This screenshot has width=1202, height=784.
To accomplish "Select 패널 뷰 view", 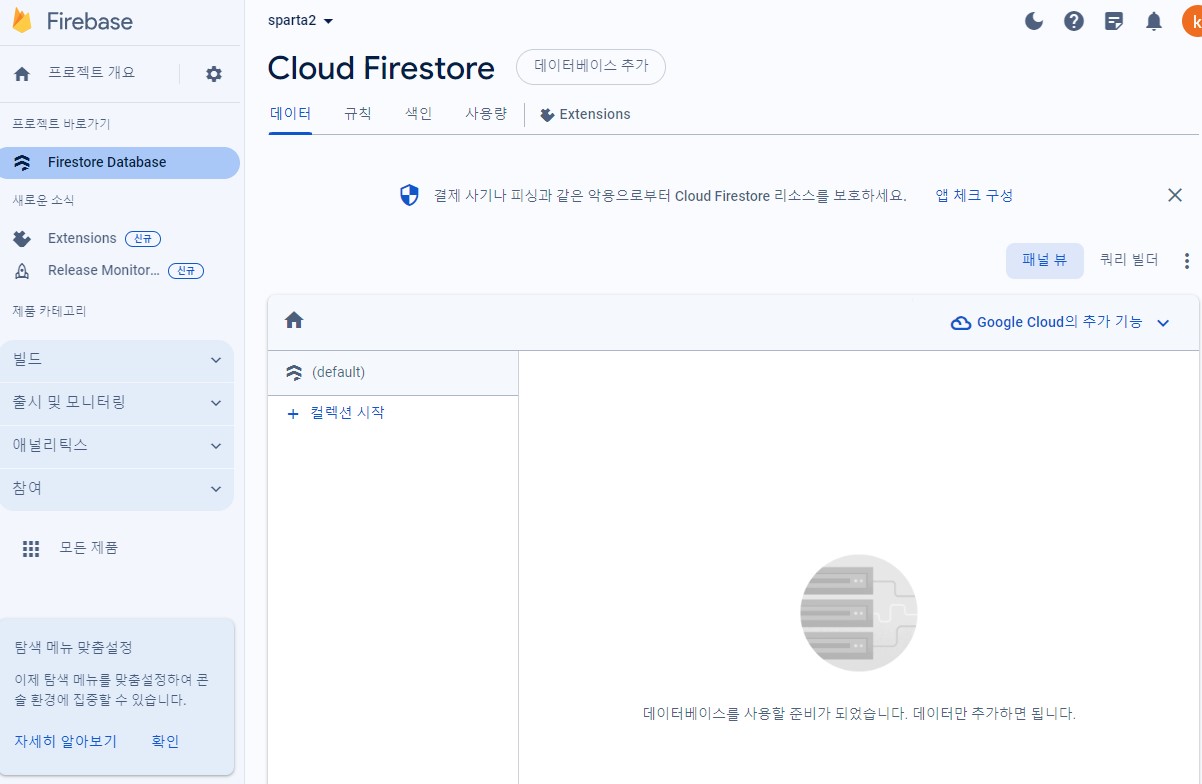I will [1045, 260].
